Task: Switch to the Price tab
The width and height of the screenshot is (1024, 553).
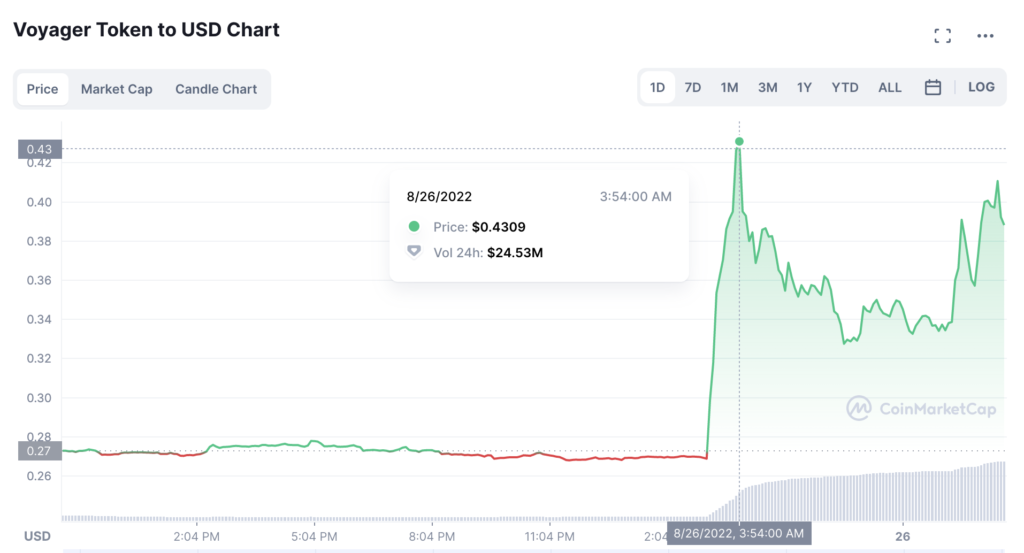Action: tap(42, 89)
